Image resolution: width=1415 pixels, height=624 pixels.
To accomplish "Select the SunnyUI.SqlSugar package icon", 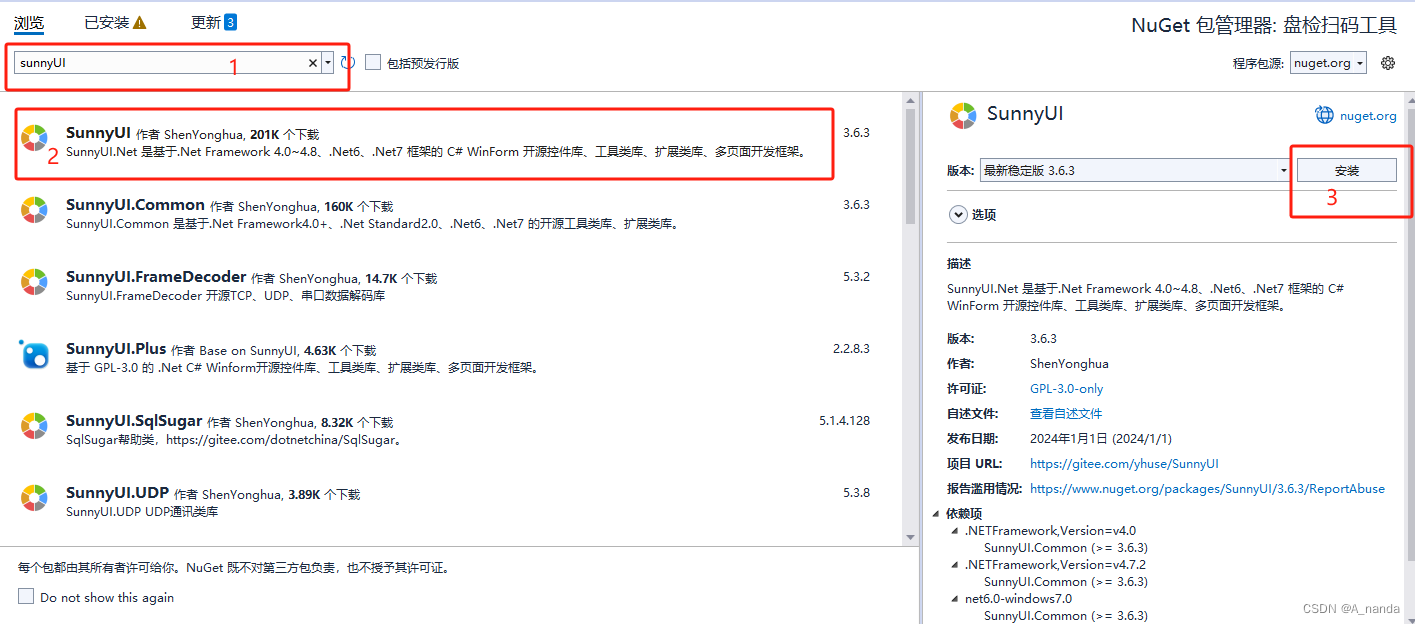I will (x=34, y=426).
